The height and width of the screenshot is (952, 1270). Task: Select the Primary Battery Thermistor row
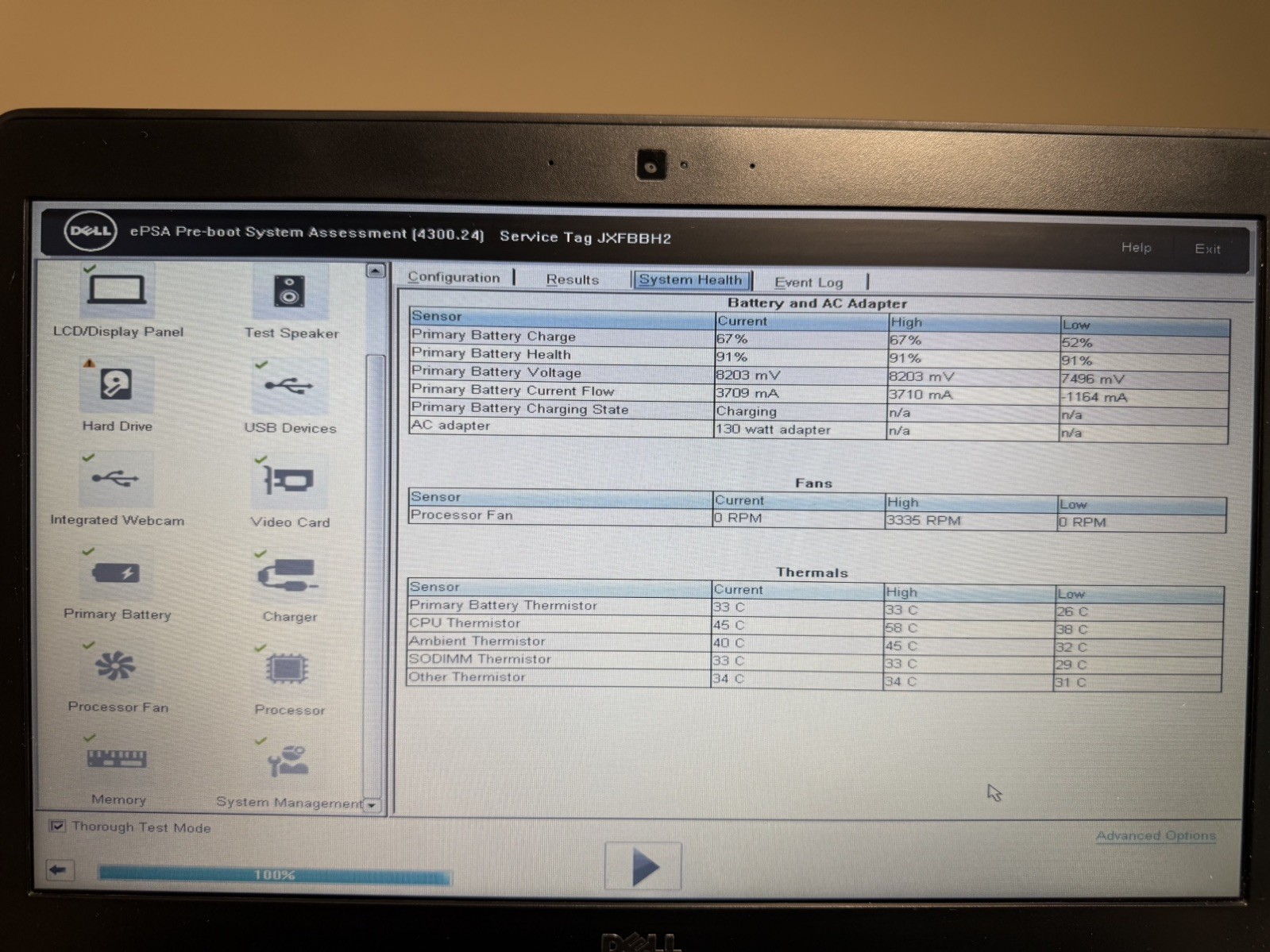point(815,607)
